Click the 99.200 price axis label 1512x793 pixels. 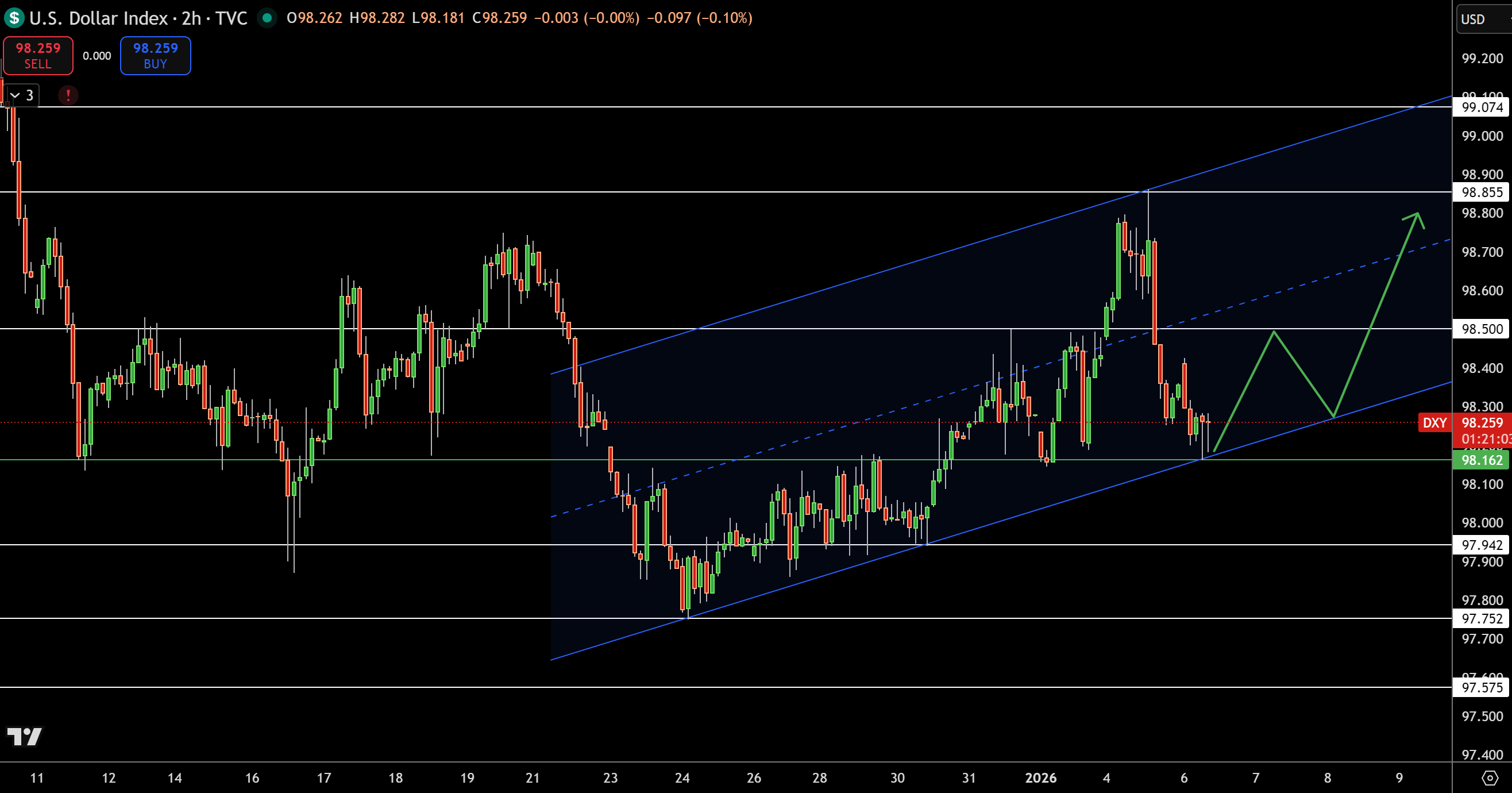(1482, 58)
